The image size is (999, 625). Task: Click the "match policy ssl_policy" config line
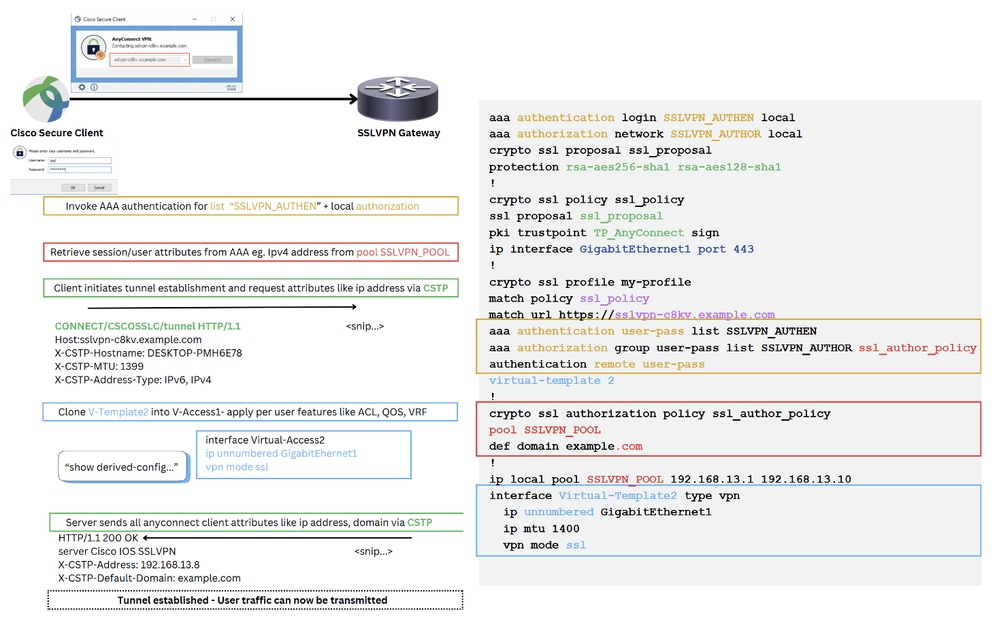569,299
